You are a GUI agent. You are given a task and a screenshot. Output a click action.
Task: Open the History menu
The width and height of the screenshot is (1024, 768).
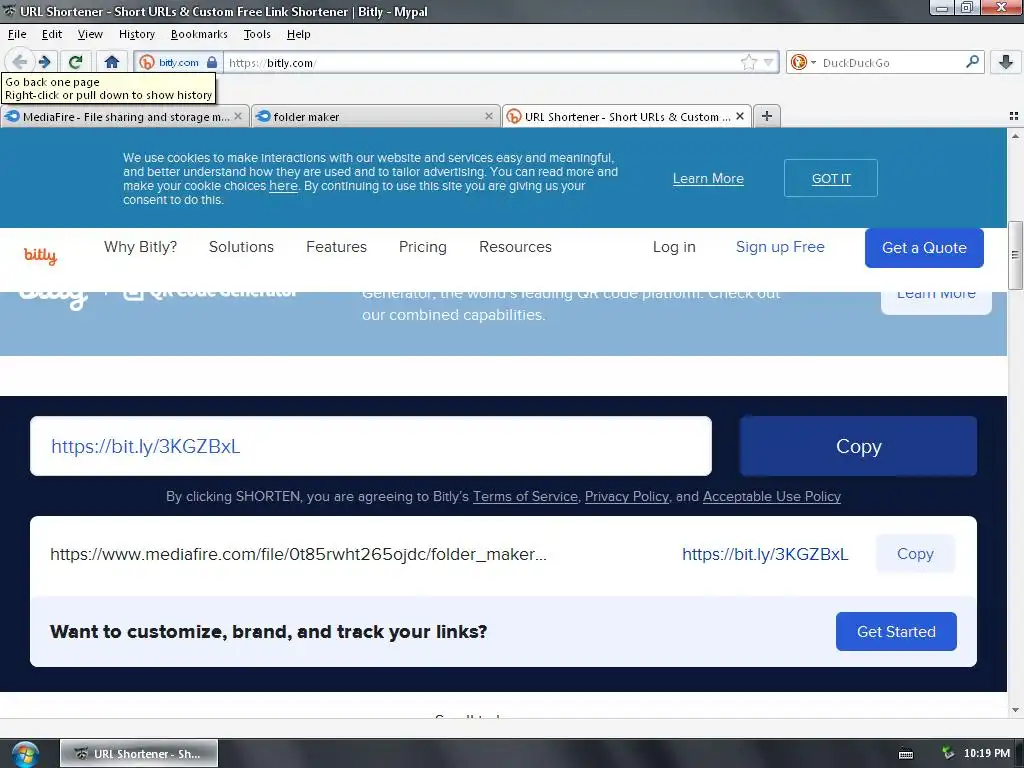tap(136, 34)
